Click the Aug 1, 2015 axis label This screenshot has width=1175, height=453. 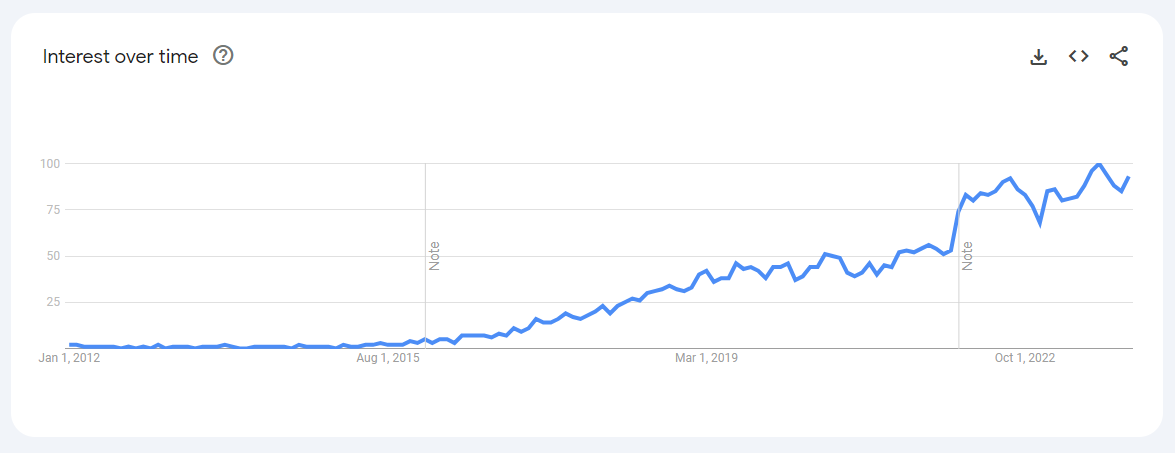point(387,357)
